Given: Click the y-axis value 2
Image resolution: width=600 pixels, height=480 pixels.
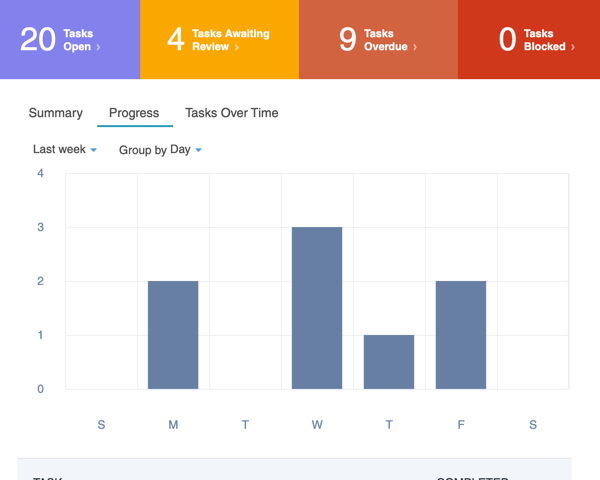Looking at the screenshot, I should coord(41,281).
